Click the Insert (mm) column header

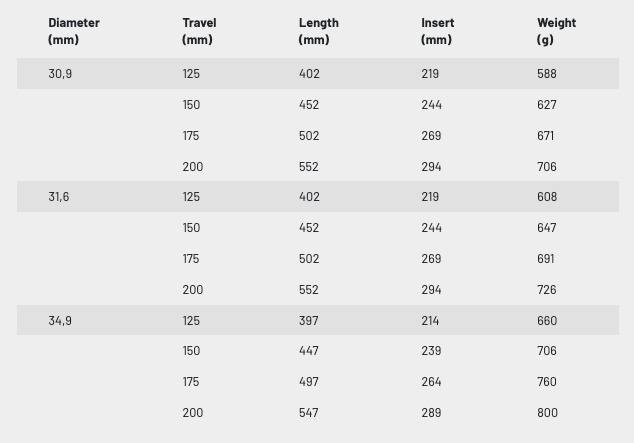[437, 31]
